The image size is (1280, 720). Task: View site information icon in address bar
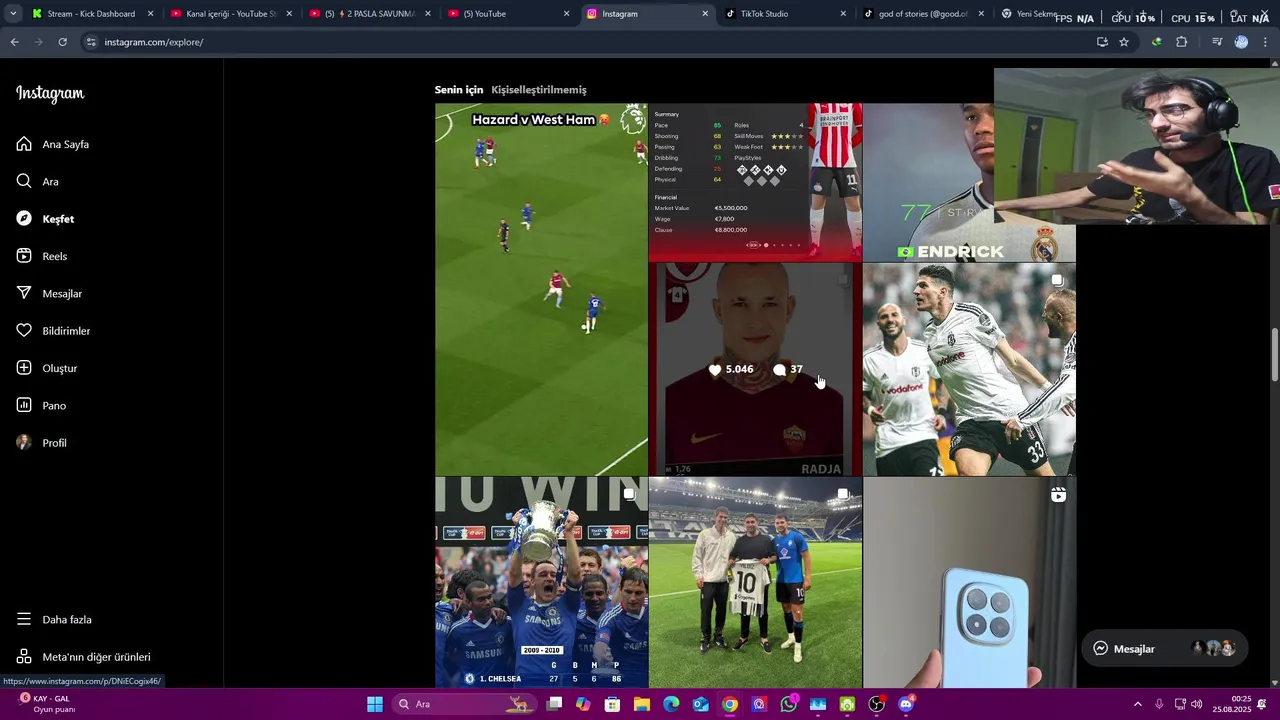coord(91,42)
